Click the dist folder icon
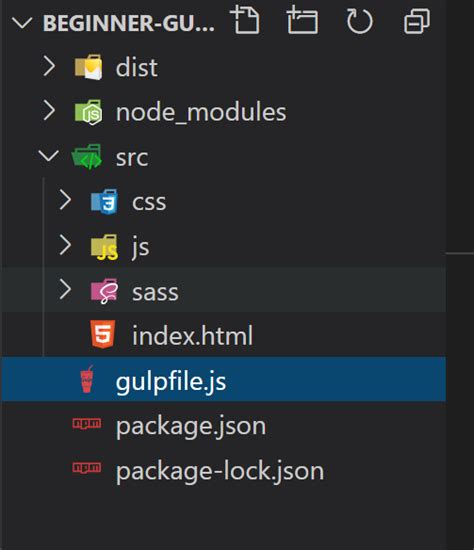This screenshot has height=550, width=474. (88, 67)
